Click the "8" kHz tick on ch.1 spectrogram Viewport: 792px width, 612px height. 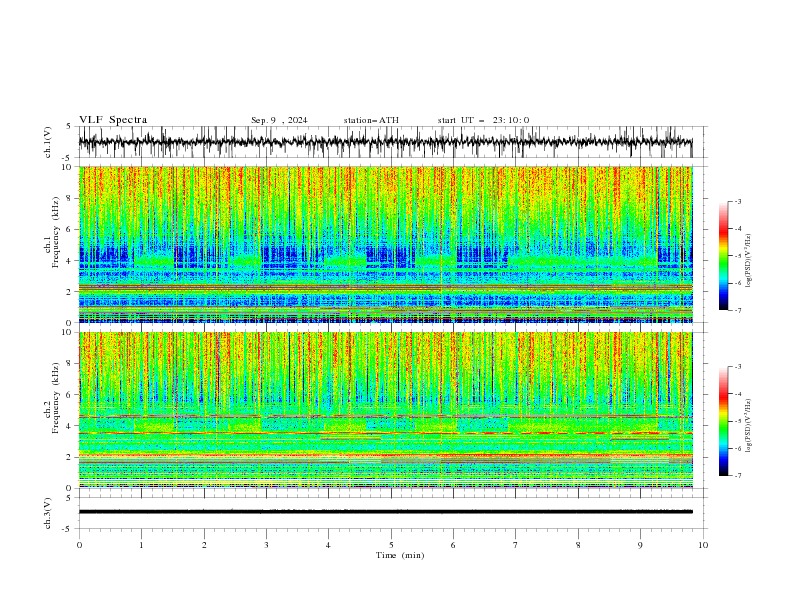[71, 198]
